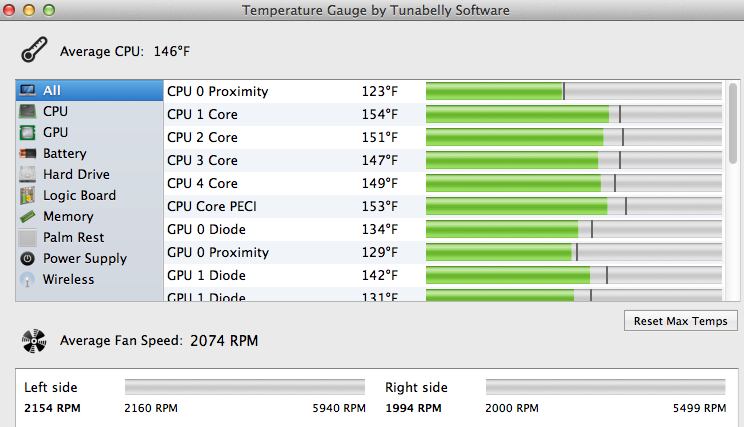Viewport: 744px width, 427px height.
Task: Select the GPU 0 Diode row label
Action: coord(206,229)
